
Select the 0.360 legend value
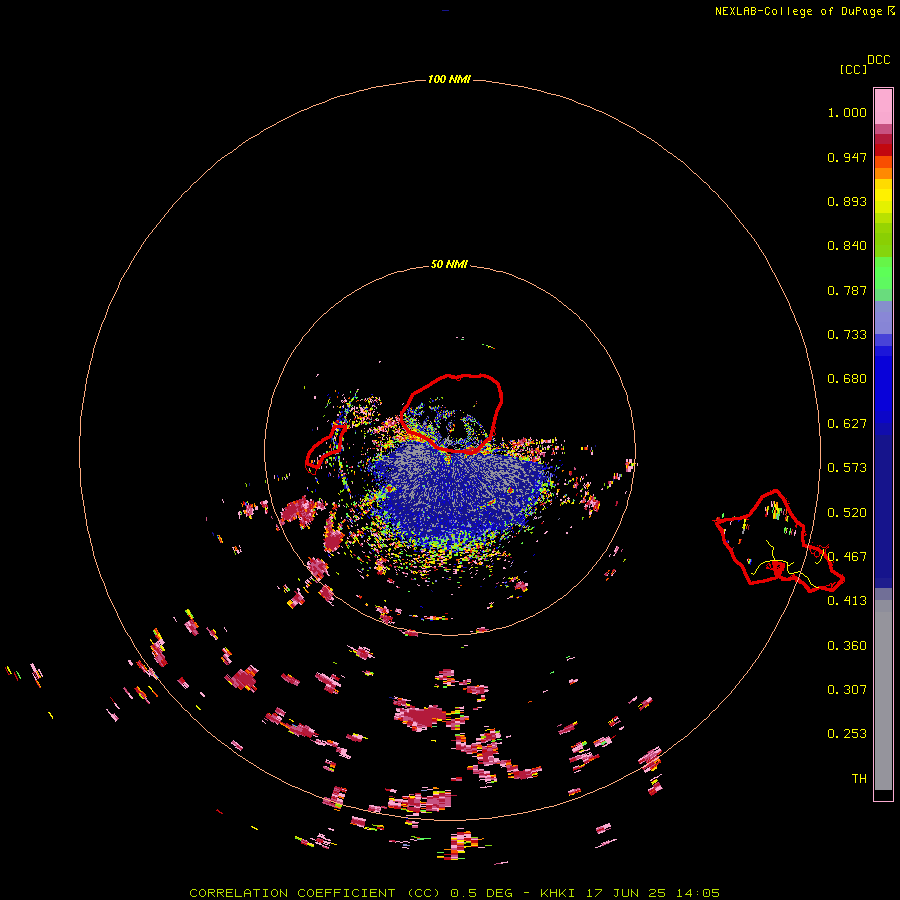pos(847,646)
